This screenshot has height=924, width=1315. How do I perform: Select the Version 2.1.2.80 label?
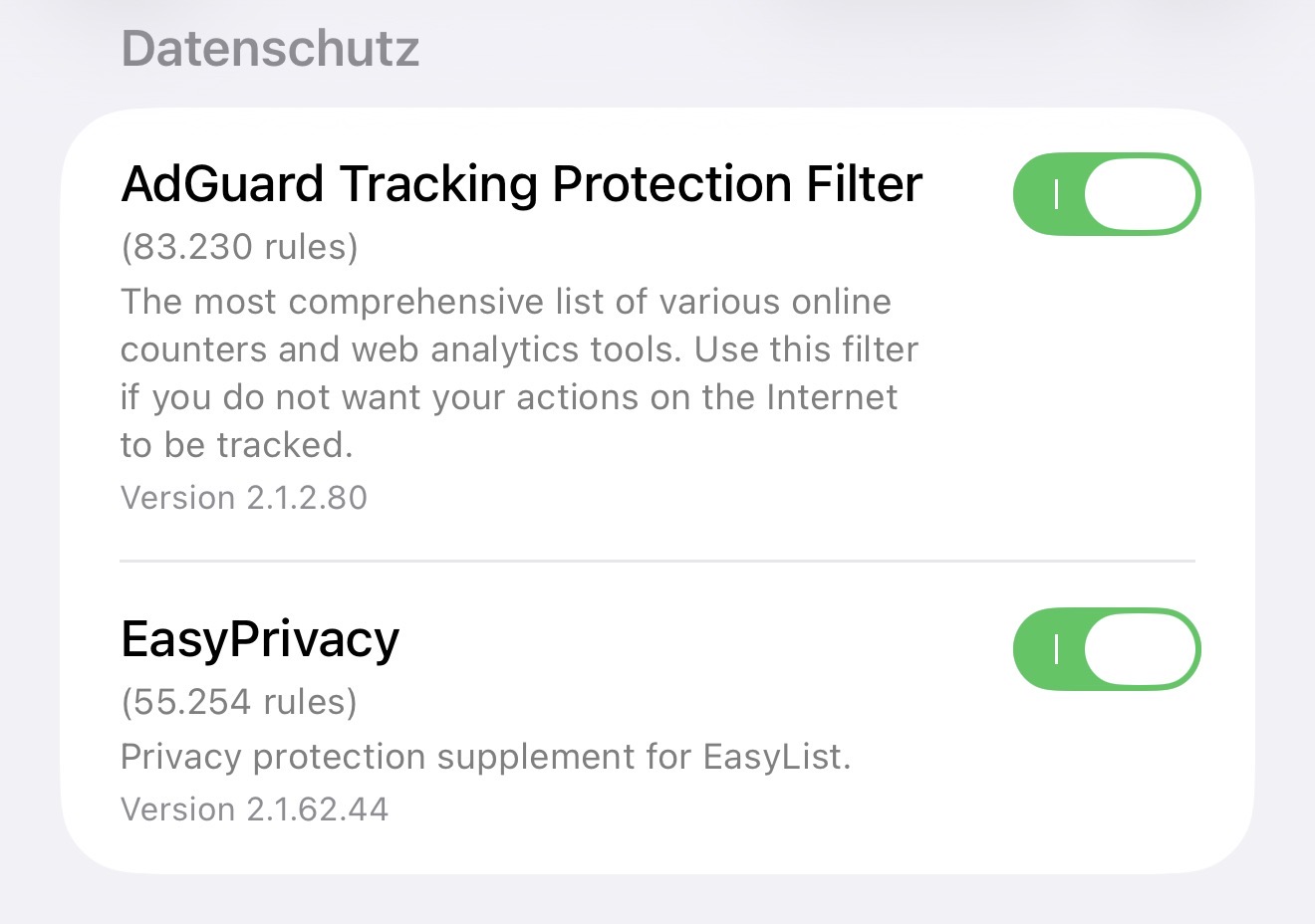pos(244,498)
